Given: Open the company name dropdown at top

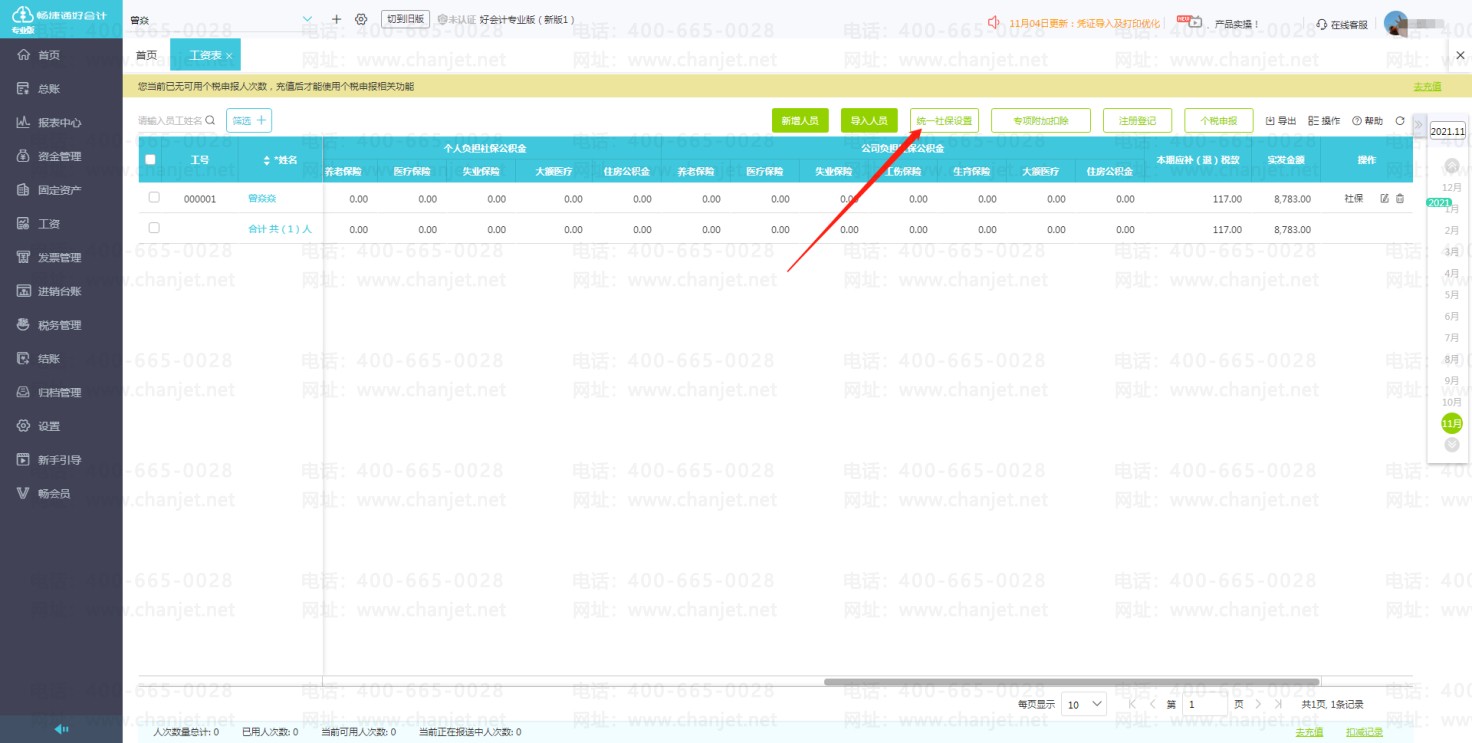Looking at the screenshot, I should [306, 19].
